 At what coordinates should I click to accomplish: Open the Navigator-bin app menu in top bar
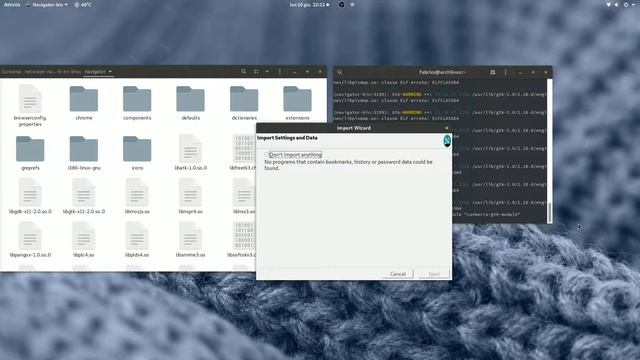(47, 5)
